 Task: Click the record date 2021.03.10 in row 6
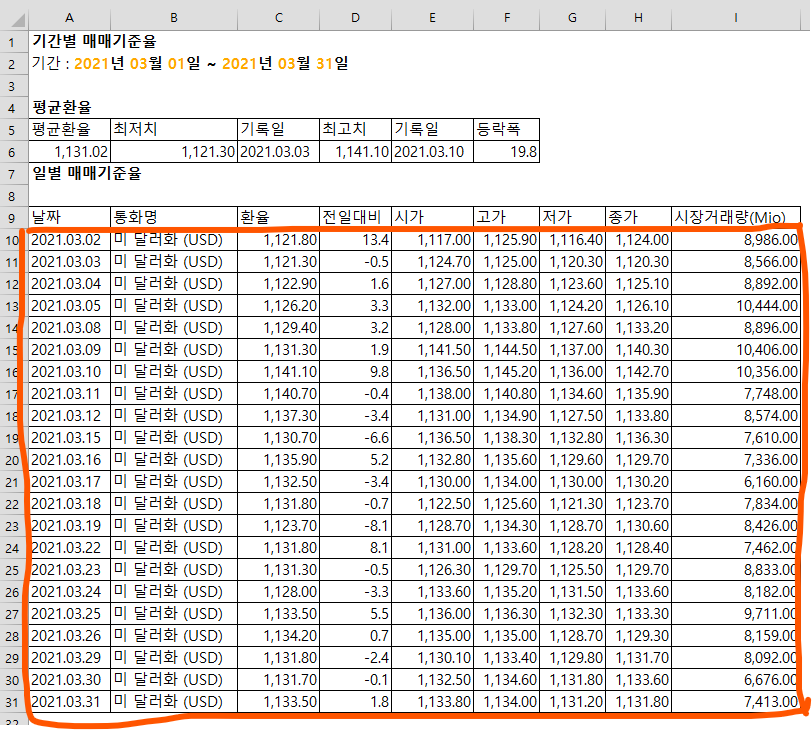click(432, 152)
